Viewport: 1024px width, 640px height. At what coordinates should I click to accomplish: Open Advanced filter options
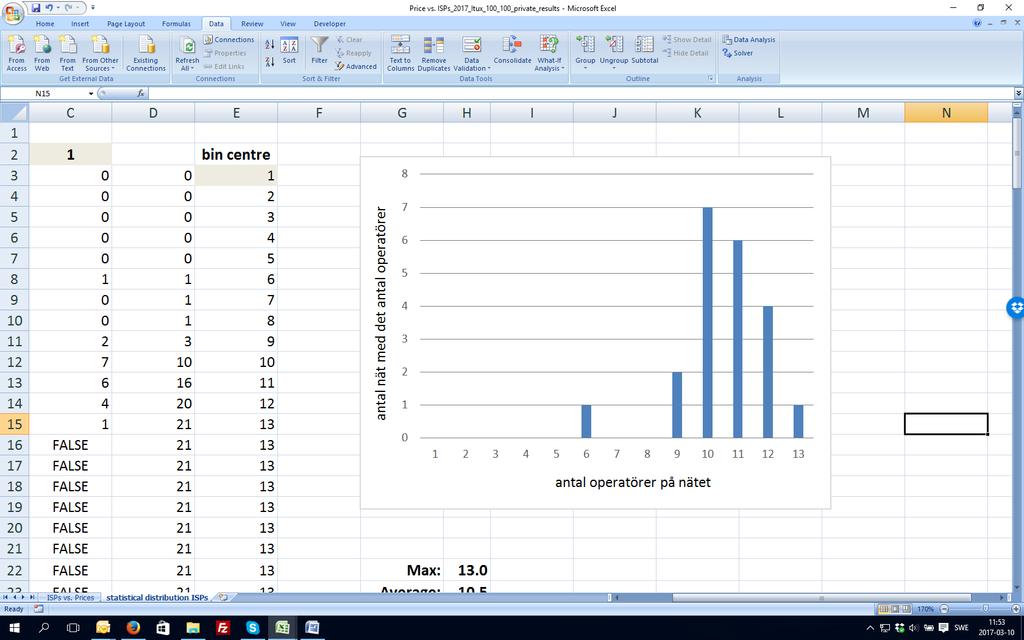click(356, 66)
